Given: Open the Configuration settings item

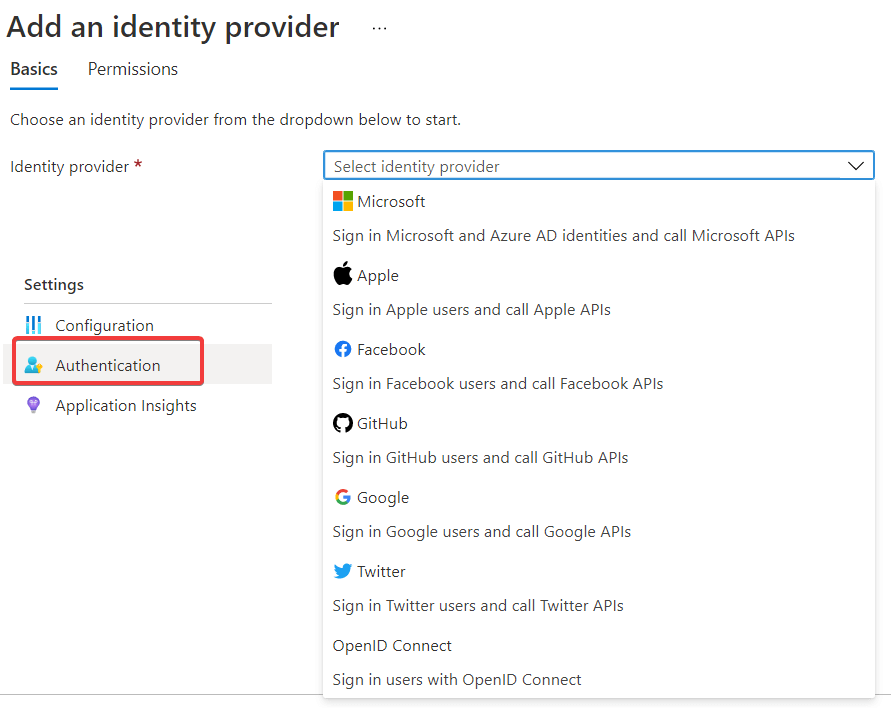Looking at the screenshot, I should pyautogui.click(x=104, y=325).
